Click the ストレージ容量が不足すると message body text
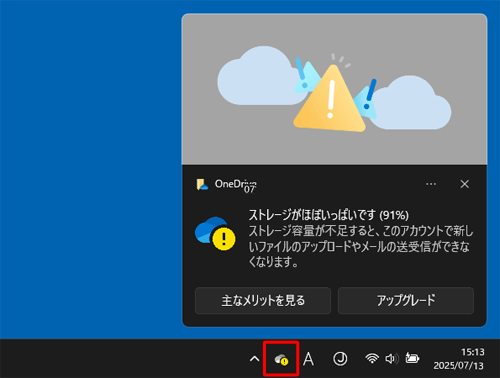Image resolution: width=500 pixels, height=378 pixels. pyautogui.click(x=361, y=246)
